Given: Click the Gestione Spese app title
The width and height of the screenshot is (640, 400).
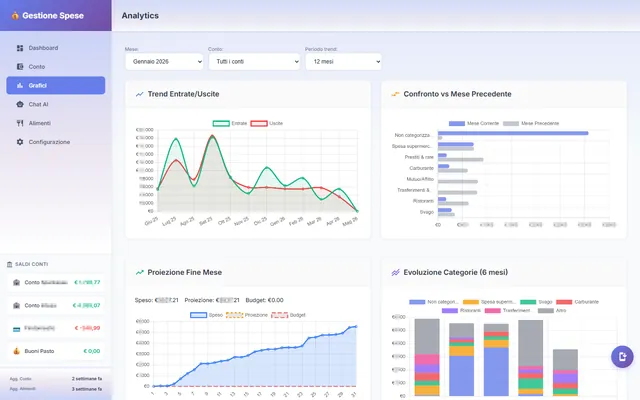Looking at the screenshot, I should [53, 16].
